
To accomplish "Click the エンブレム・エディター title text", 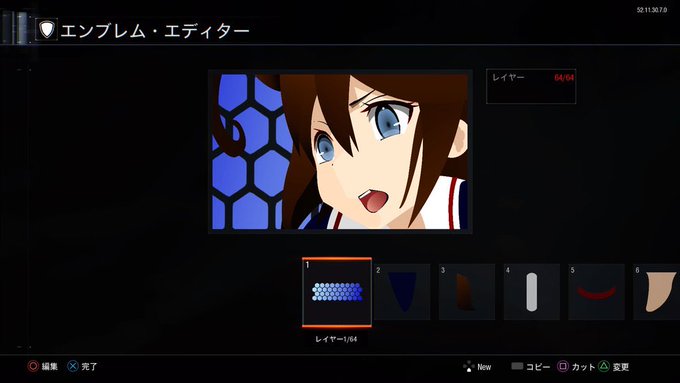I will click(155, 30).
